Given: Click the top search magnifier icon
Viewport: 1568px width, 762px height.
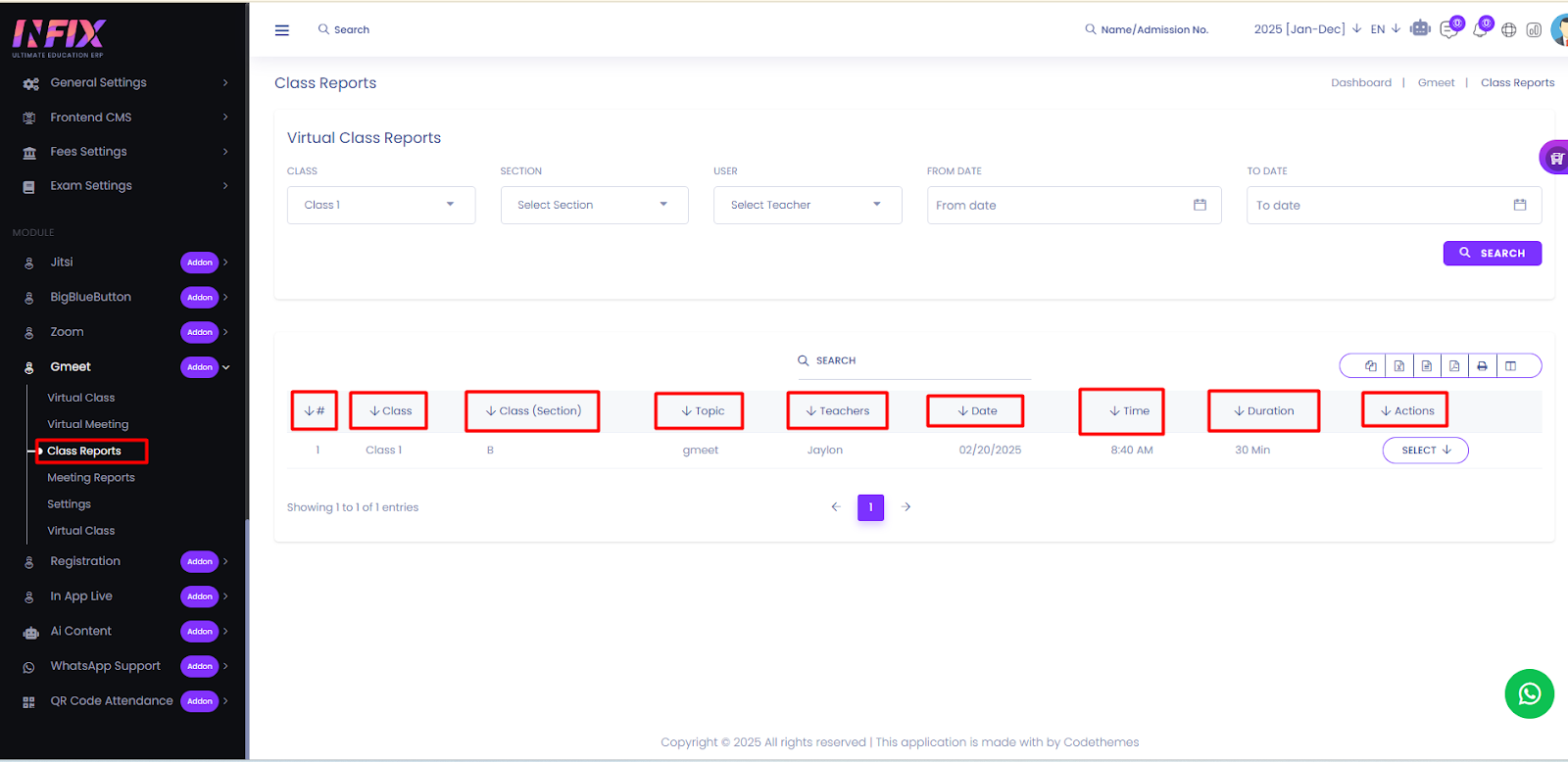Looking at the screenshot, I should coord(323,29).
